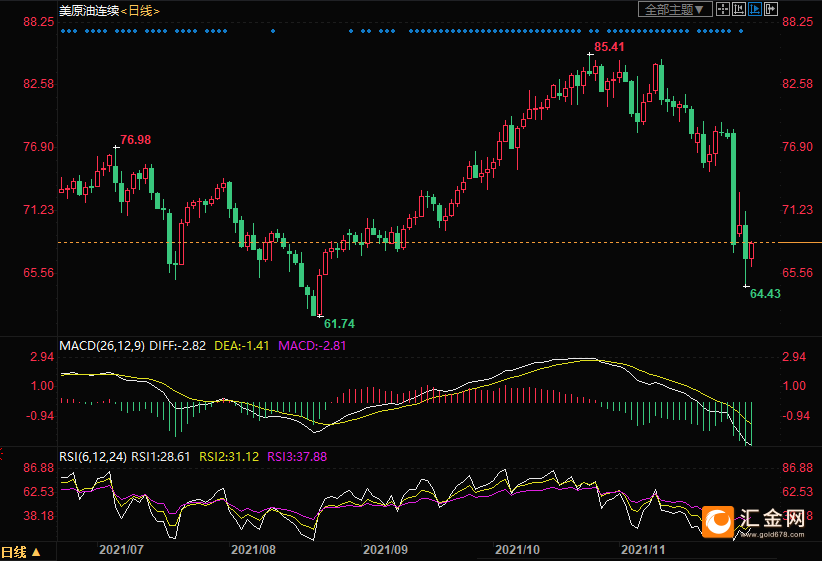Click the 61.74 low price label

(x=340, y=324)
